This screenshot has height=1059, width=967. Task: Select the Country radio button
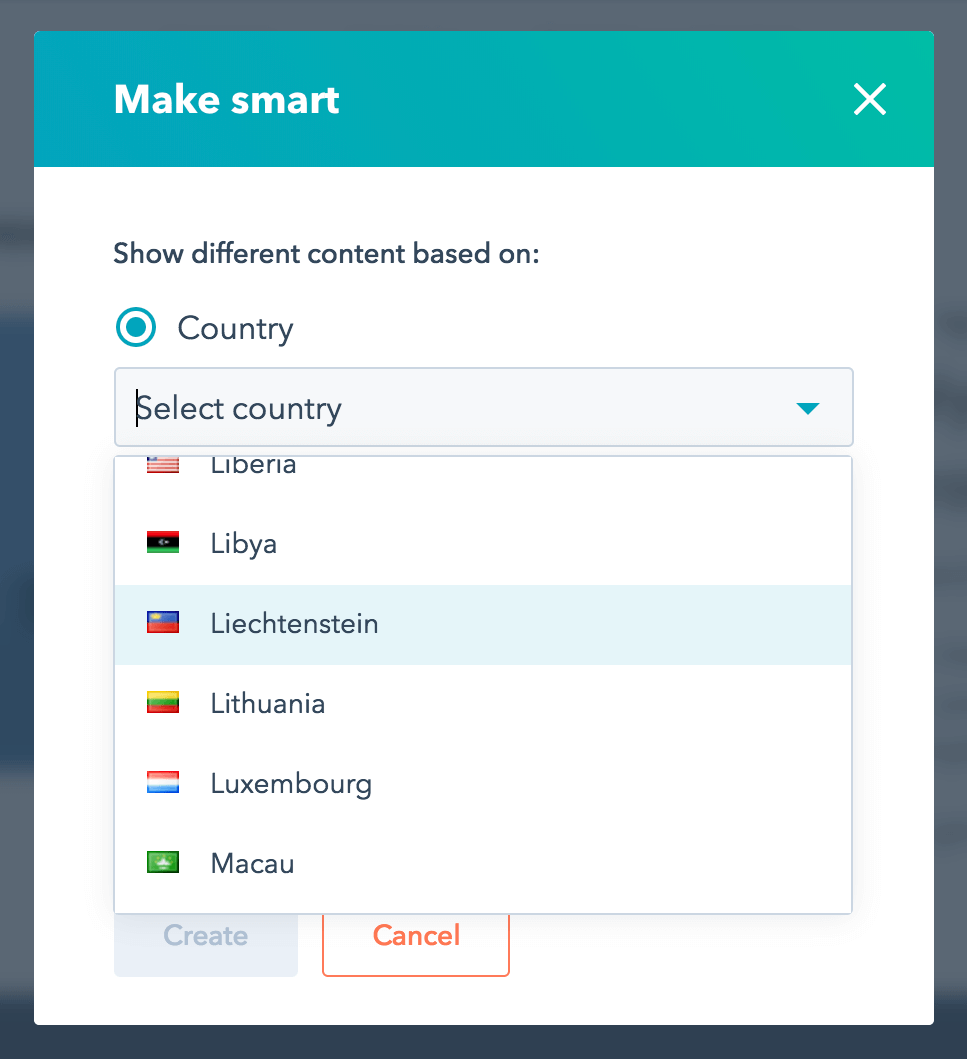tap(136, 328)
